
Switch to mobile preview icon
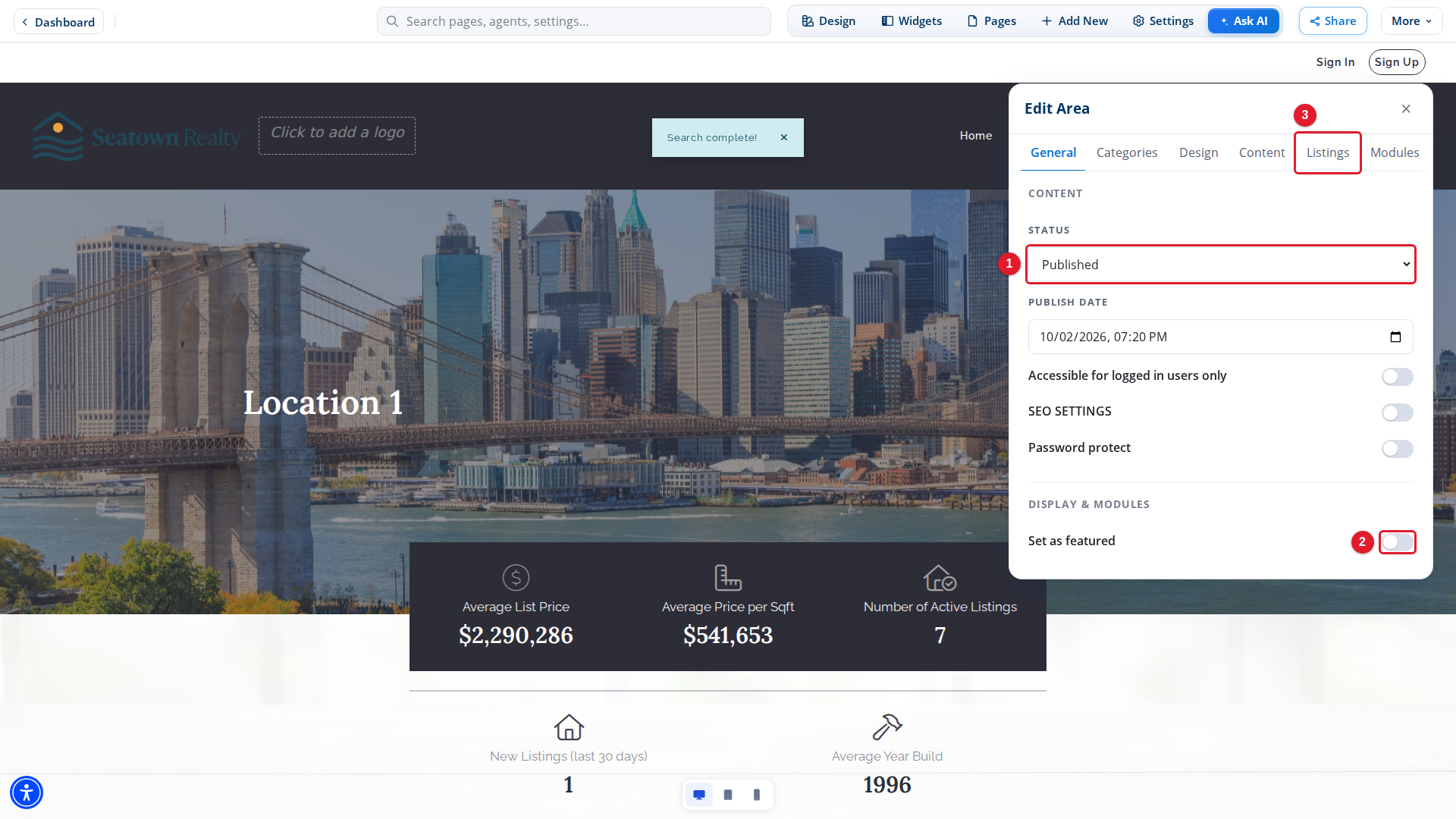[x=756, y=795]
